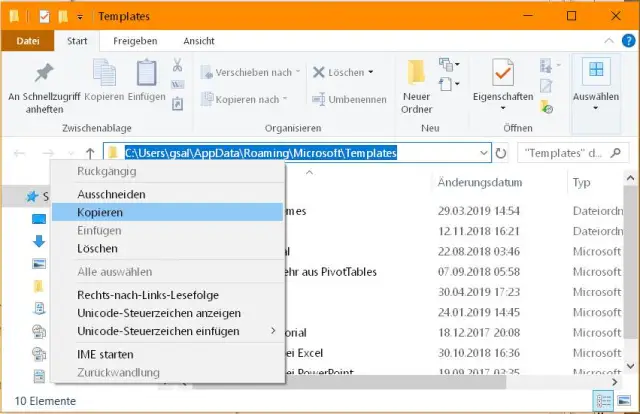Click the vertical scrollbar up arrow

(631, 178)
